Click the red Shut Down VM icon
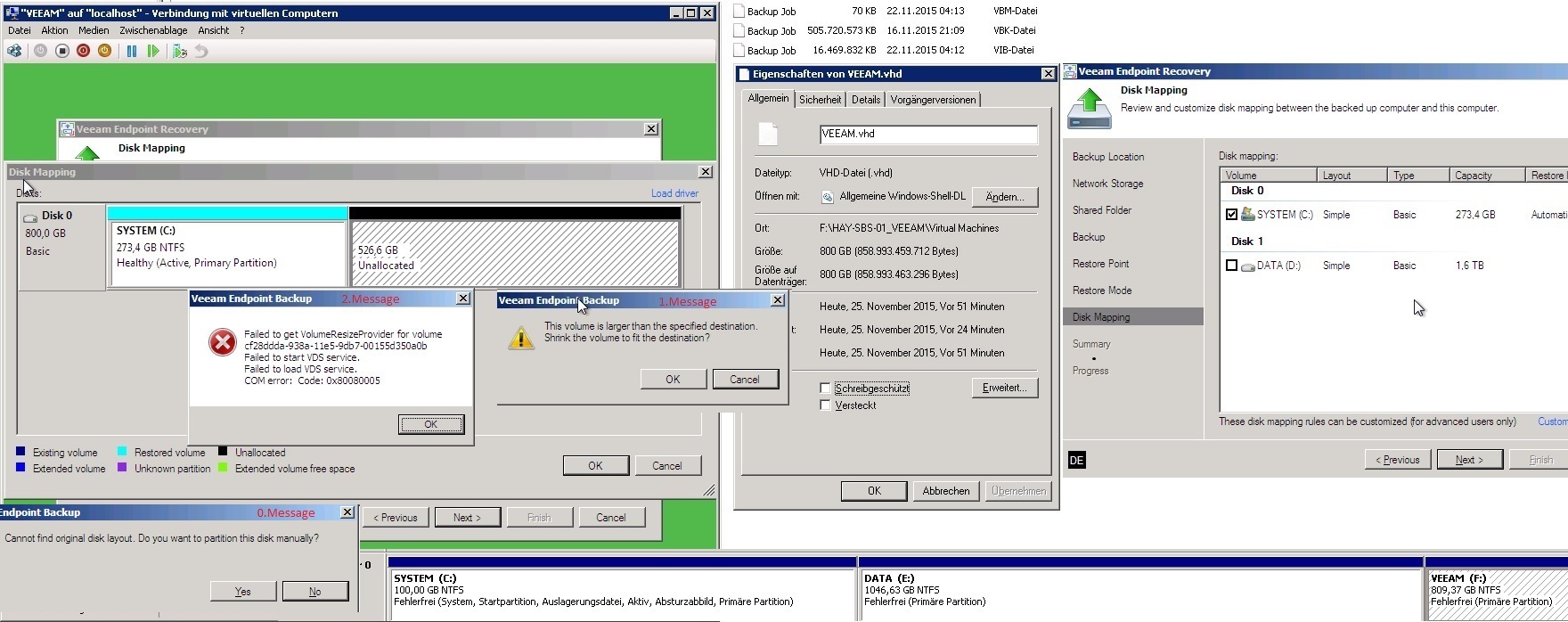This screenshot has width=1568, height=622. pyautogui.click(x=83, y=51)
